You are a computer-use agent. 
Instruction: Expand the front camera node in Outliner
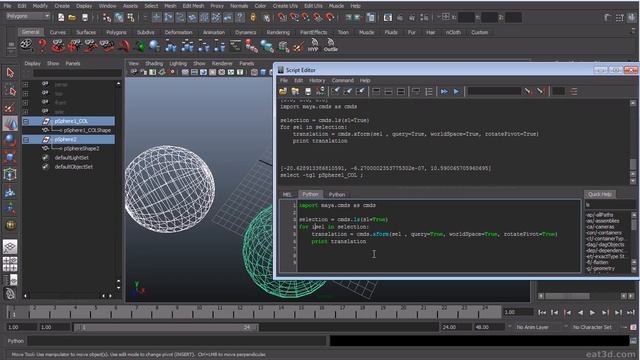26,102
